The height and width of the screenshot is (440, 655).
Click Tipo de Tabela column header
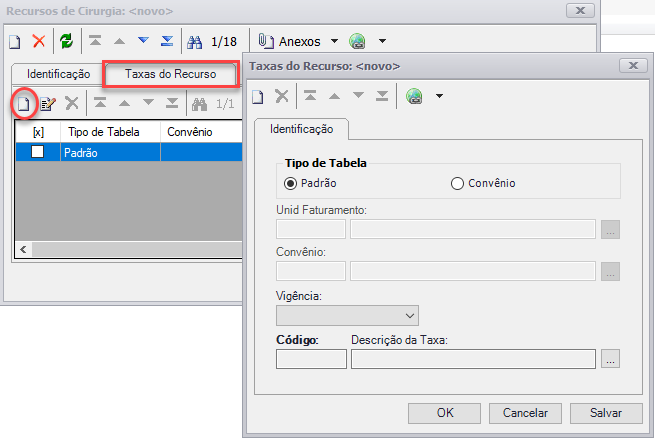110,132
